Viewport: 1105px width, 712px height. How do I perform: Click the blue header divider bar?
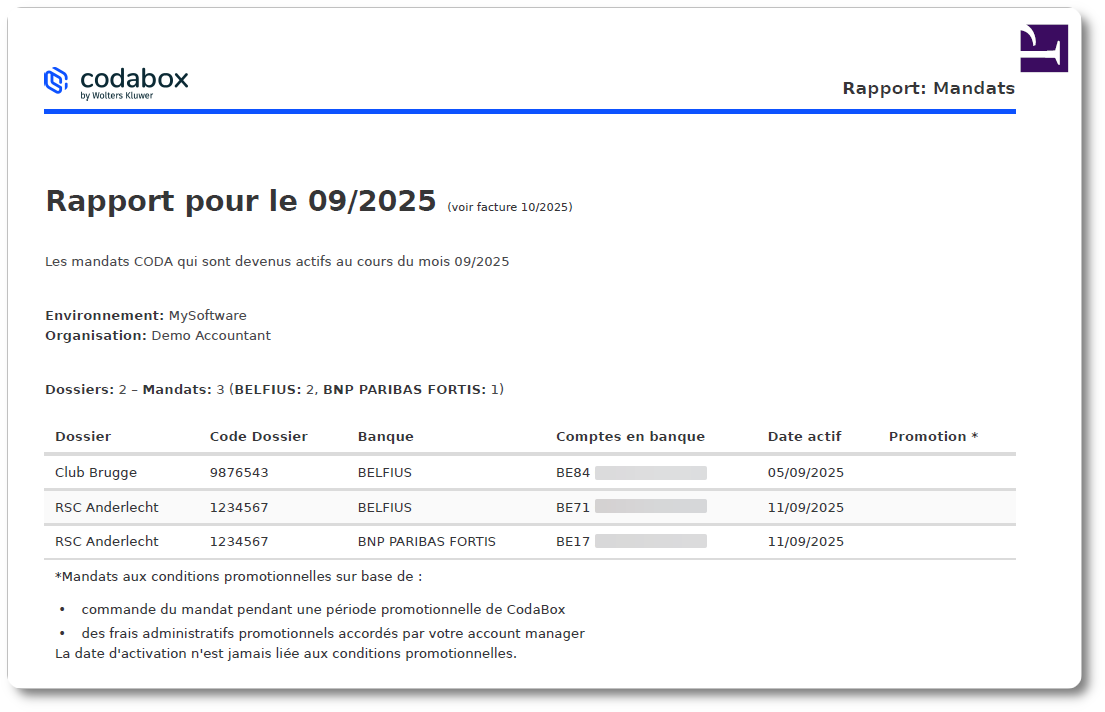point(530,114)
